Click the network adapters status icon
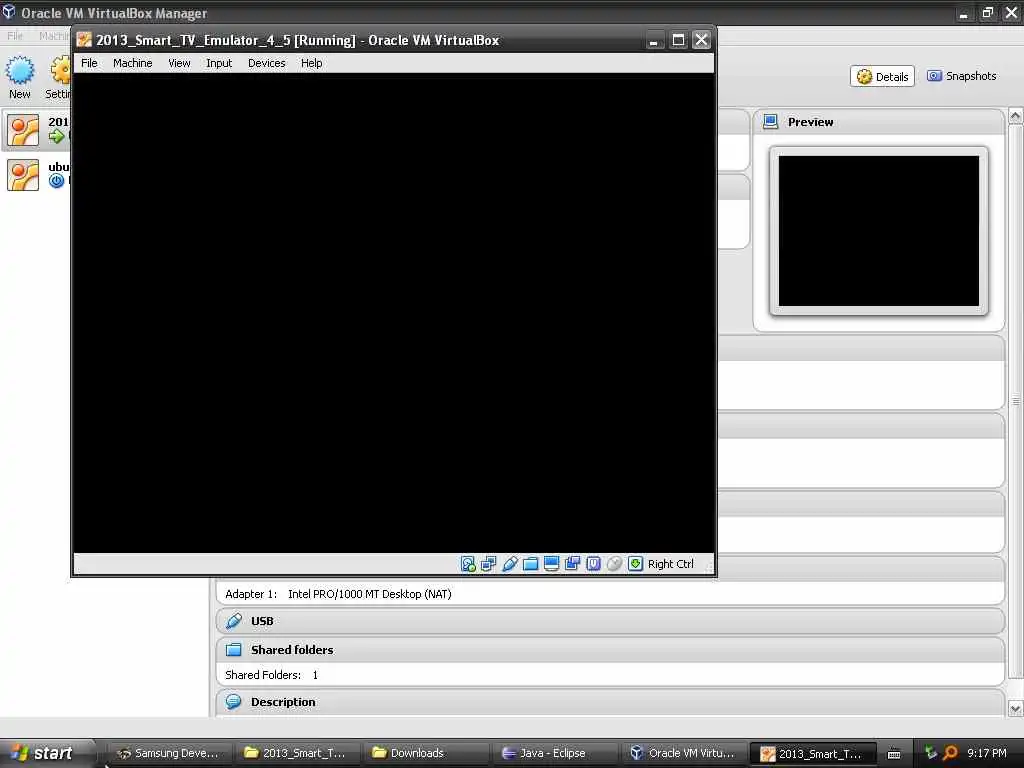The width and height of the screenshot is (1024, 768). [488, 564]
